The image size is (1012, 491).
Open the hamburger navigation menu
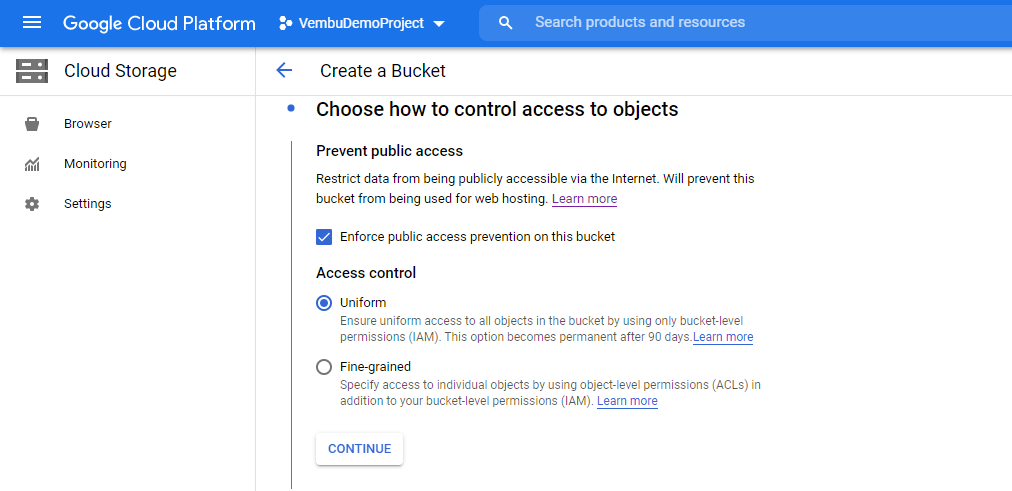tap(32, 23)
